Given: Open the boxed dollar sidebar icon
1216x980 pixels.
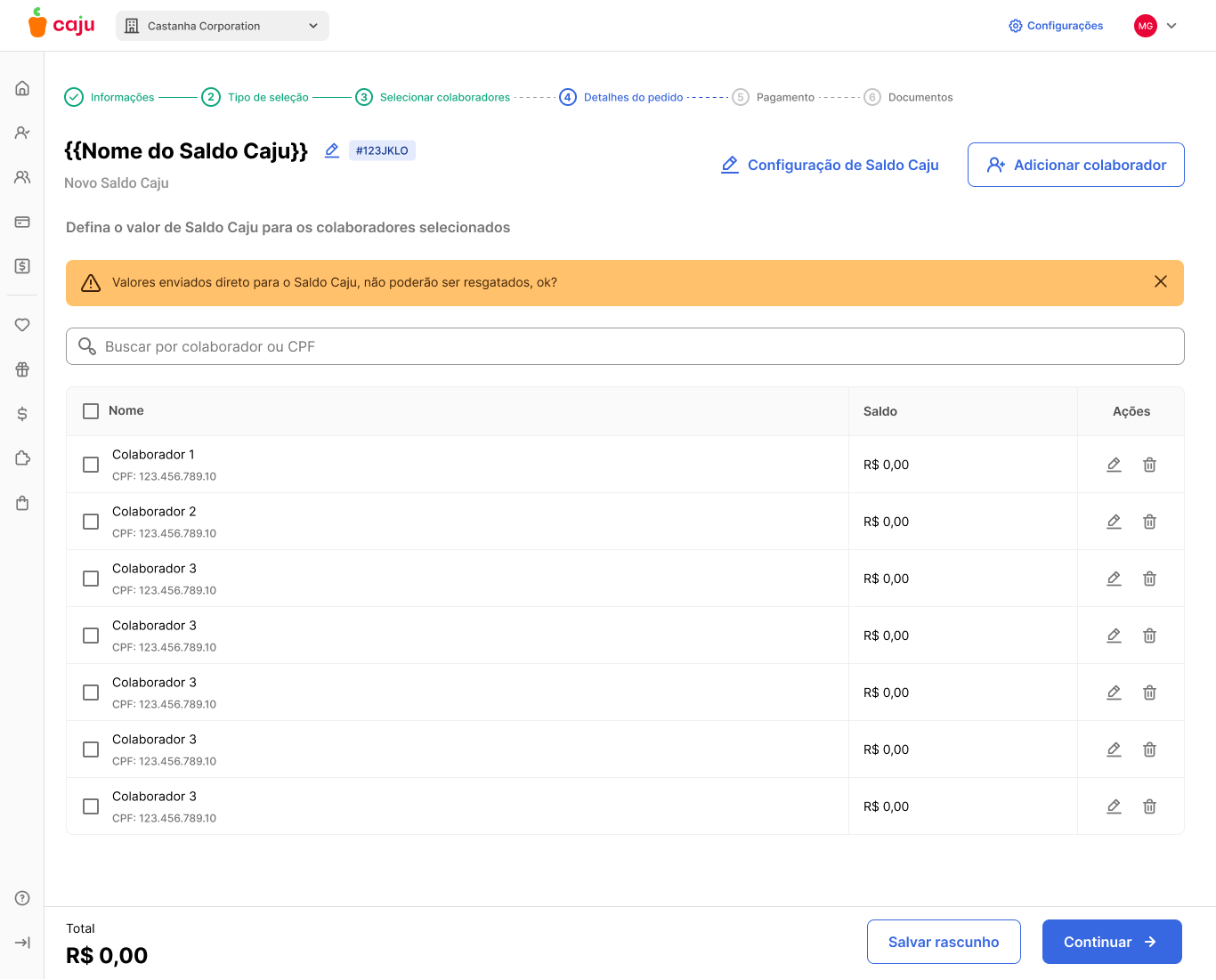Looking at the screenshot, I should coord(22,266).
